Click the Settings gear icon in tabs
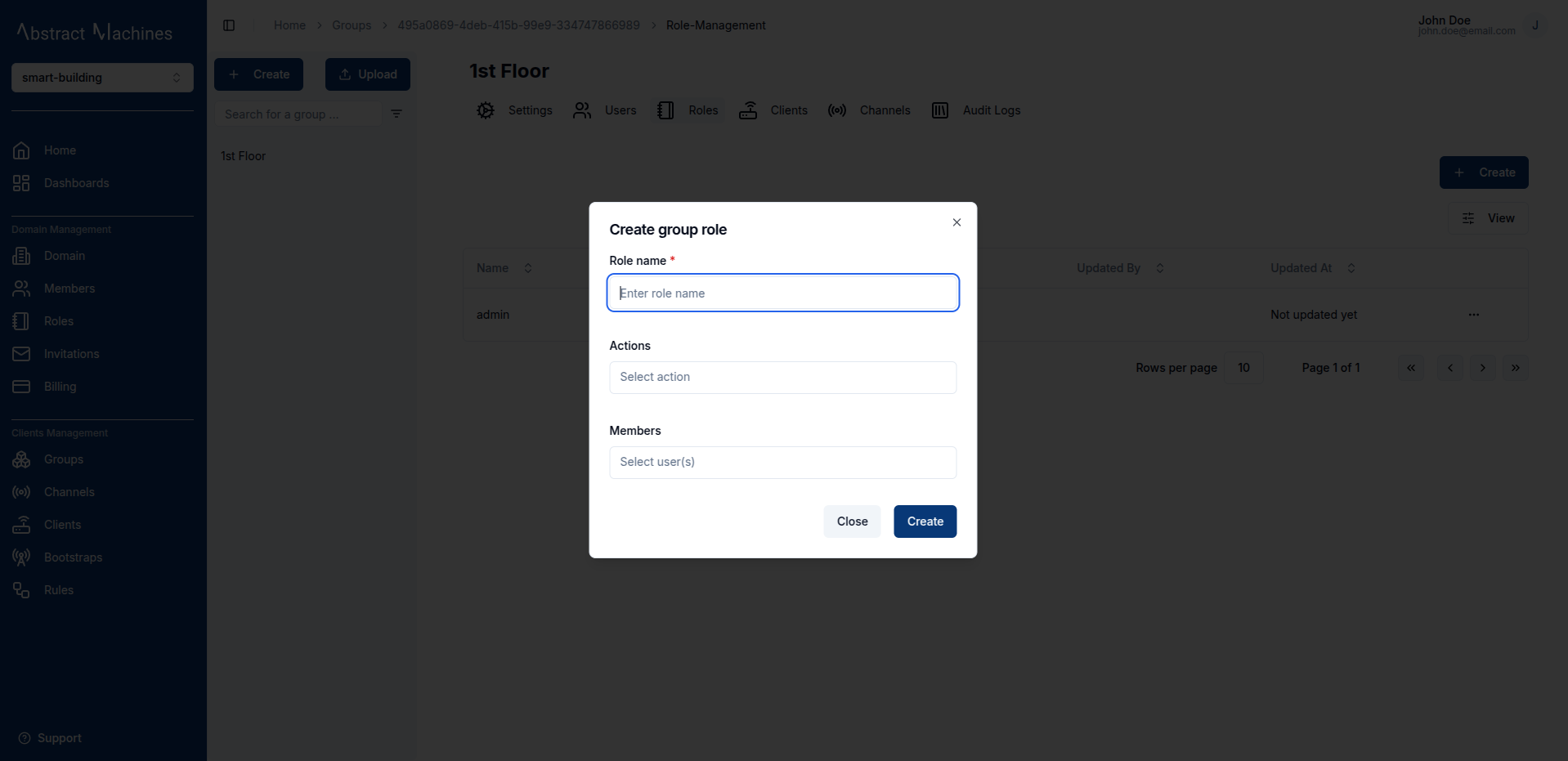The image size is (1568, 761). click(486, 110)
